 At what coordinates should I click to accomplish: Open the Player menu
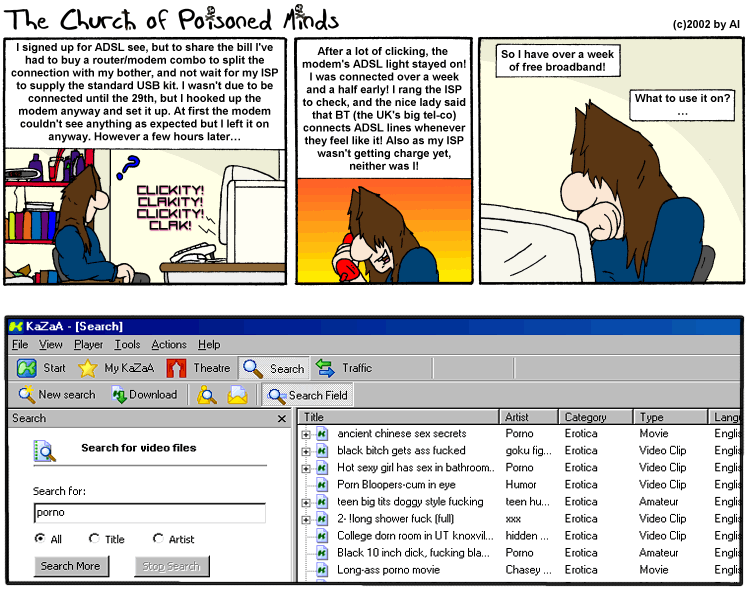(88, 345)
